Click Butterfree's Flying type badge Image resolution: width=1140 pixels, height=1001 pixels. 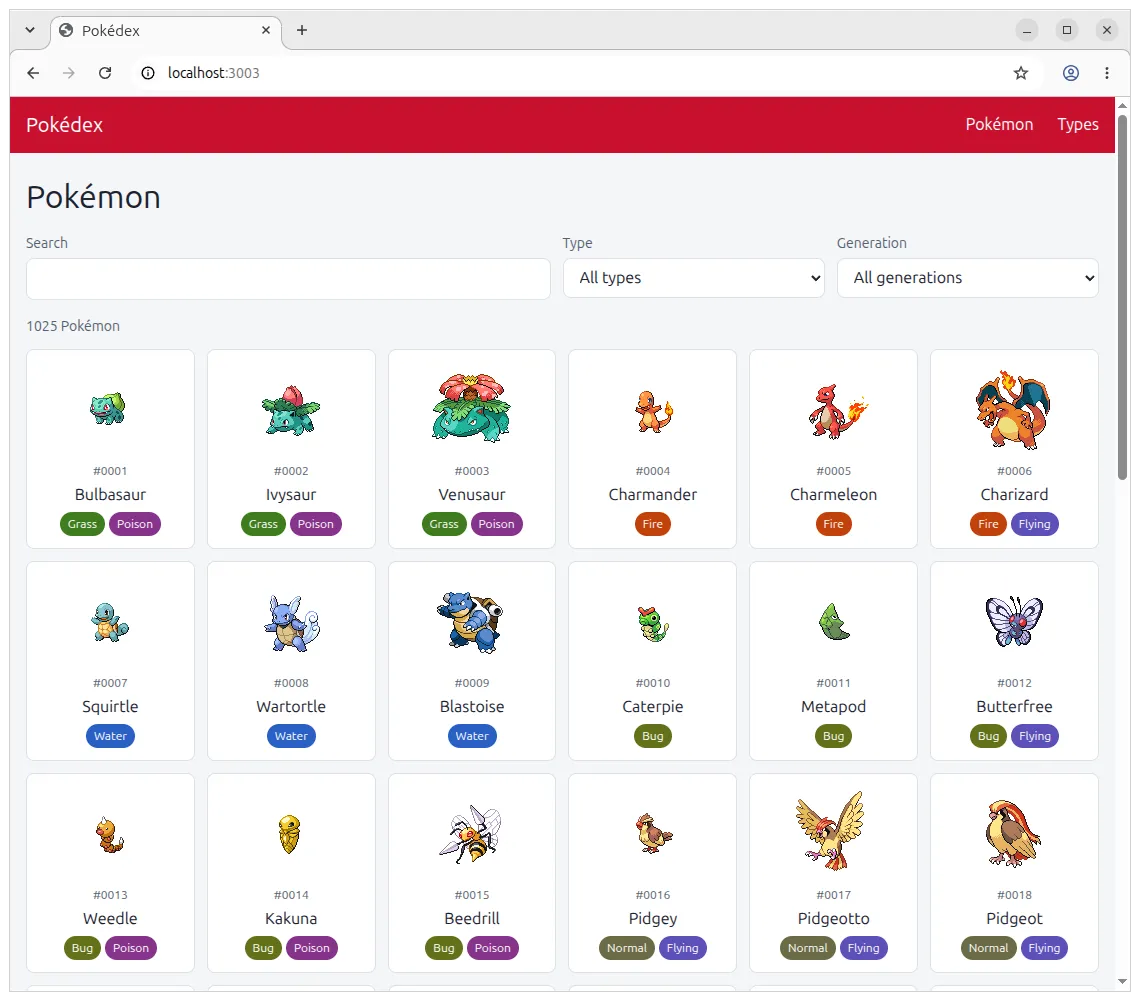pyautogui.click(x=1034, y=736)
